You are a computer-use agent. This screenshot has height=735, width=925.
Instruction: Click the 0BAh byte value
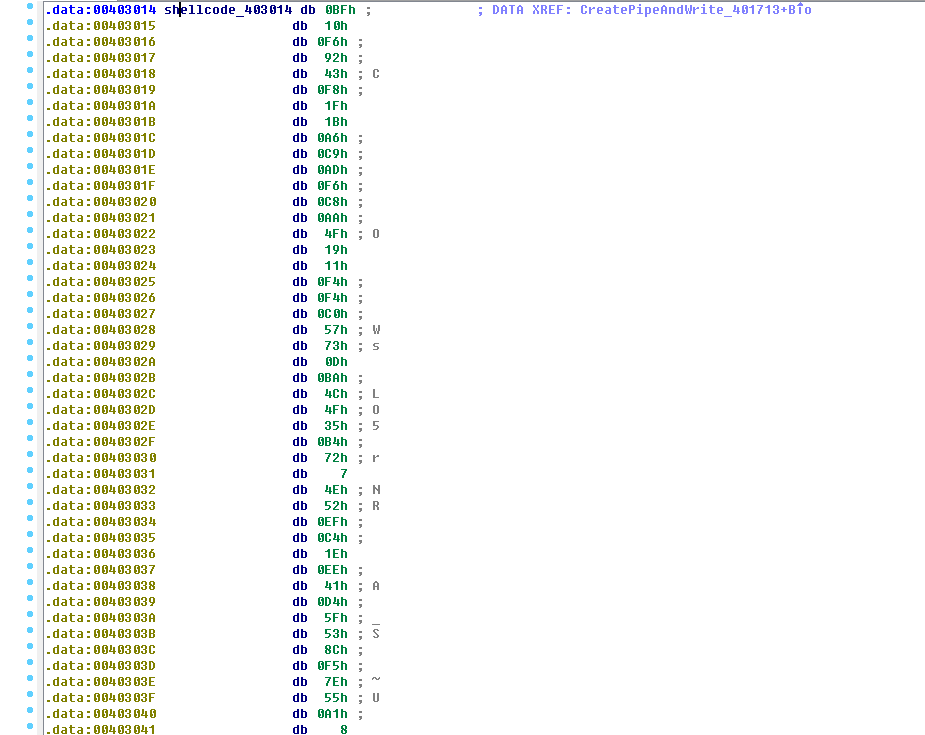333,378
